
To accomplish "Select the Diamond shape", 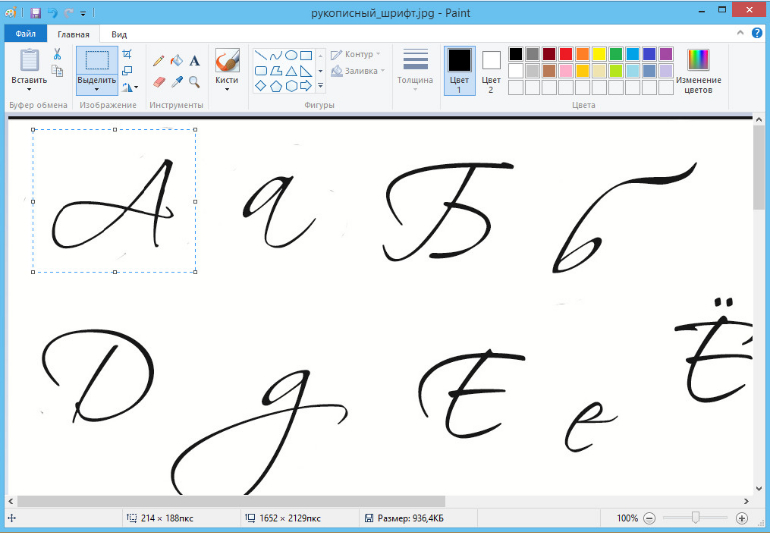I will click(x=261, y=86).
